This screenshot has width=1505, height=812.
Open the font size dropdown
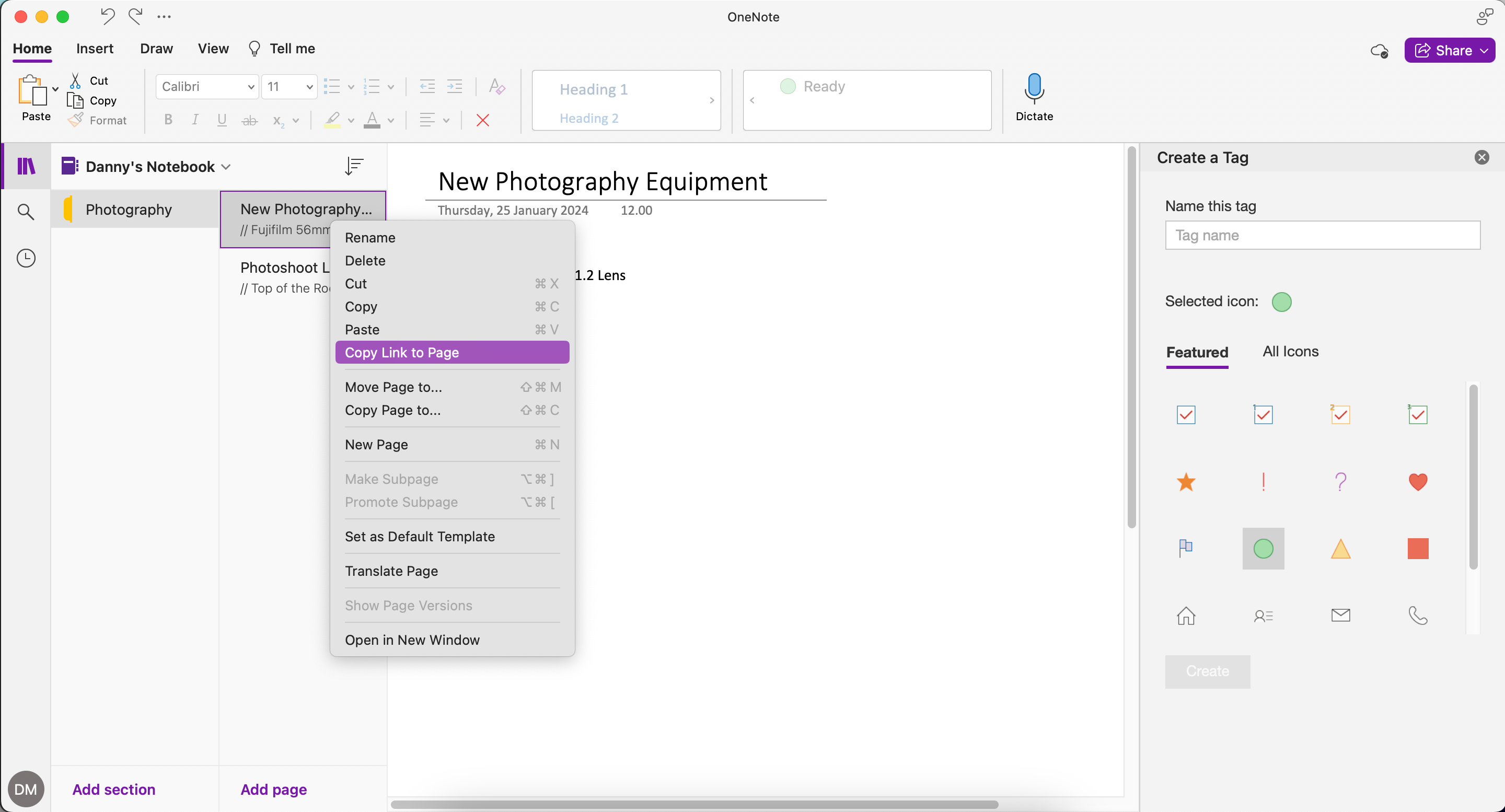(x=288, y=86)
